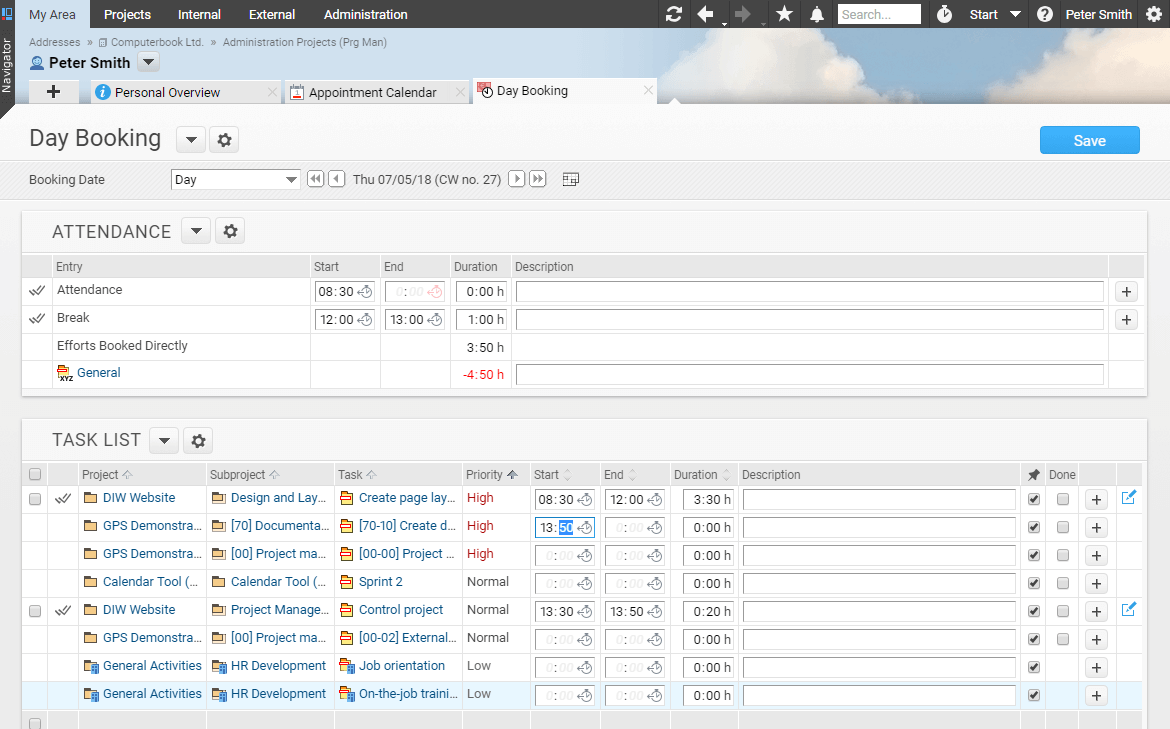Open the favorites star icon
Viewport: 1170px width, 729px height.
coord(784,14)
